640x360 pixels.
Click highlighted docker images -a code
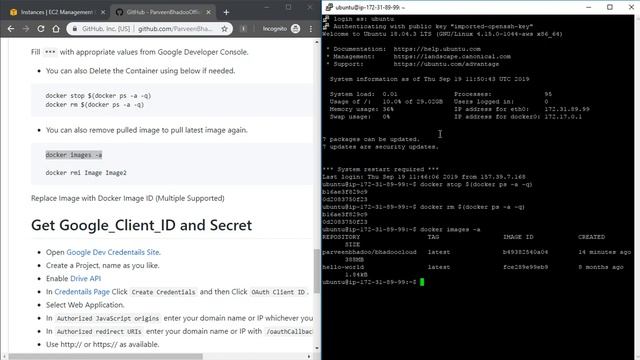tap(74, 155)
